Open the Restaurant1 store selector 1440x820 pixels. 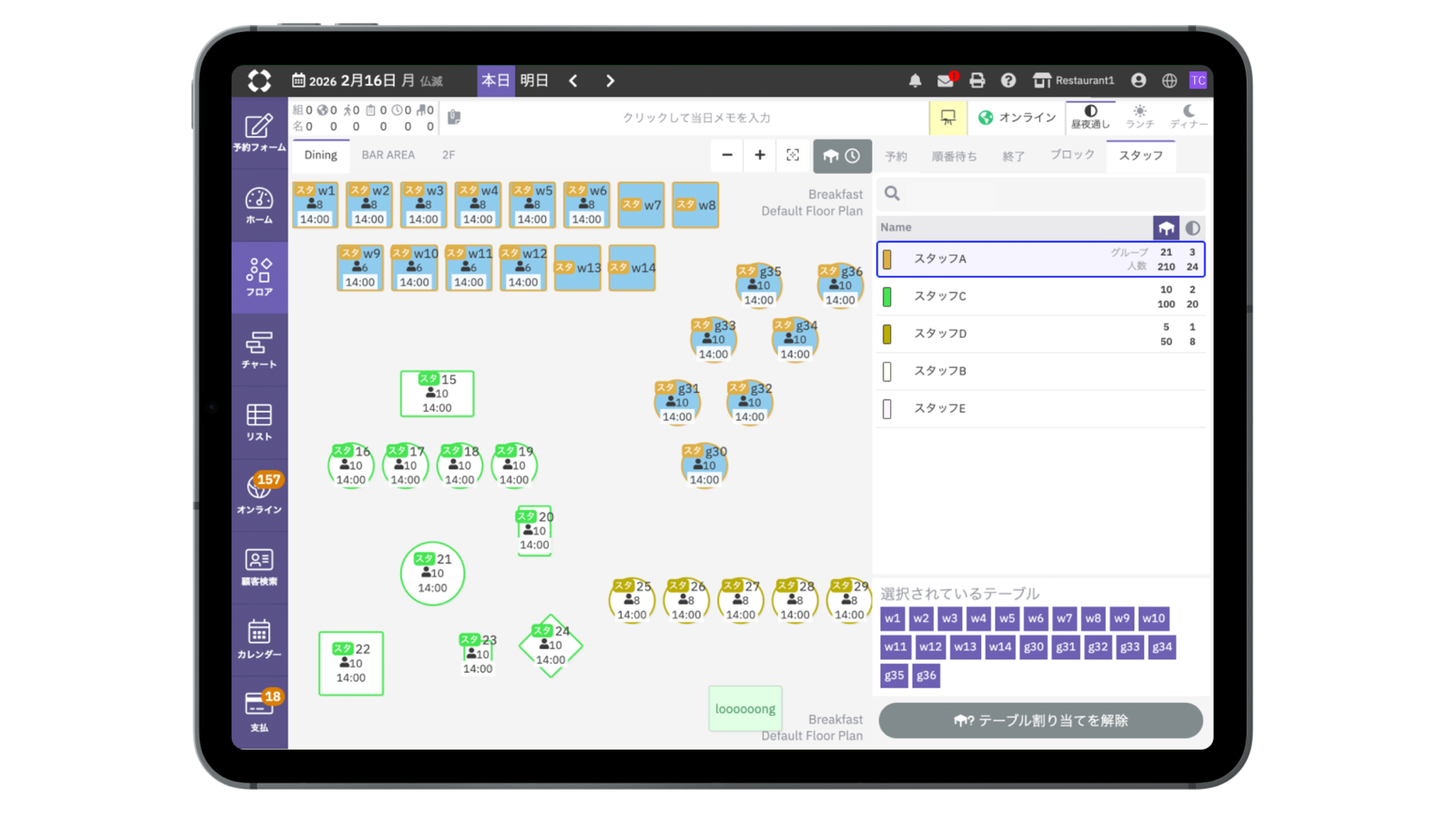pos(1073,81)
